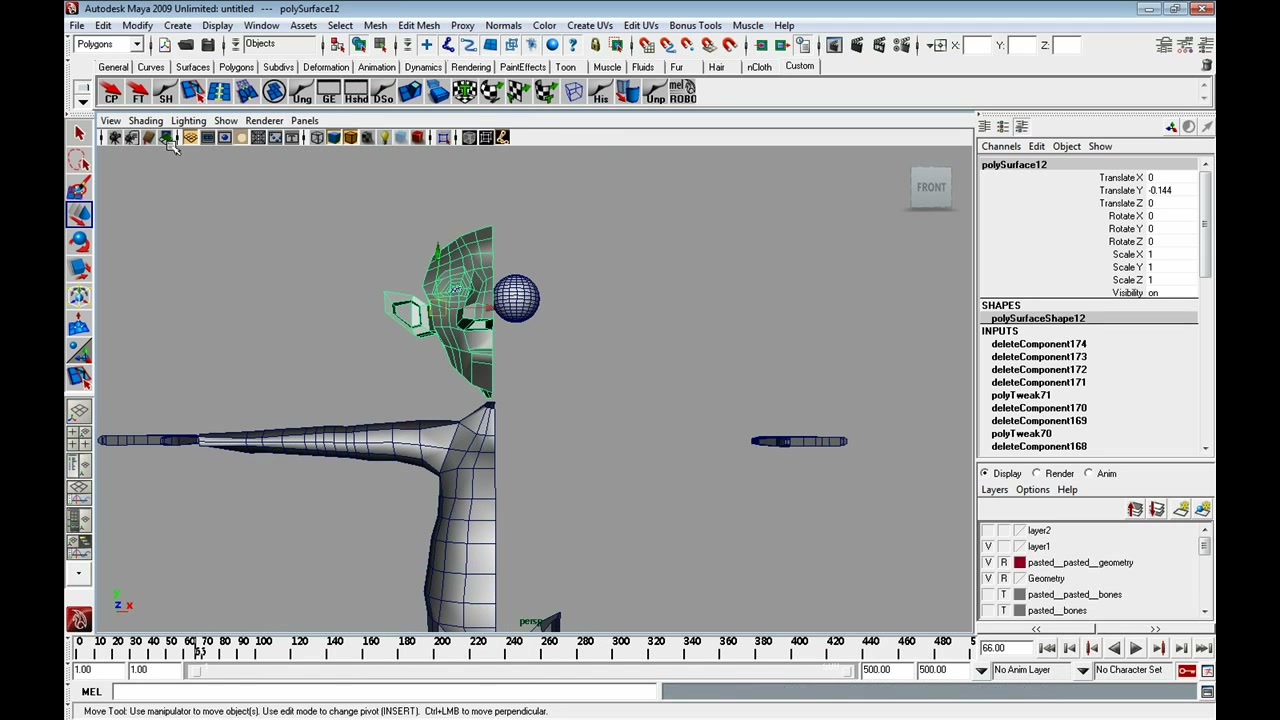1280x720 pixels.
Task: Open the Edit Mesh menu
Action: click(x=419, y=26)
